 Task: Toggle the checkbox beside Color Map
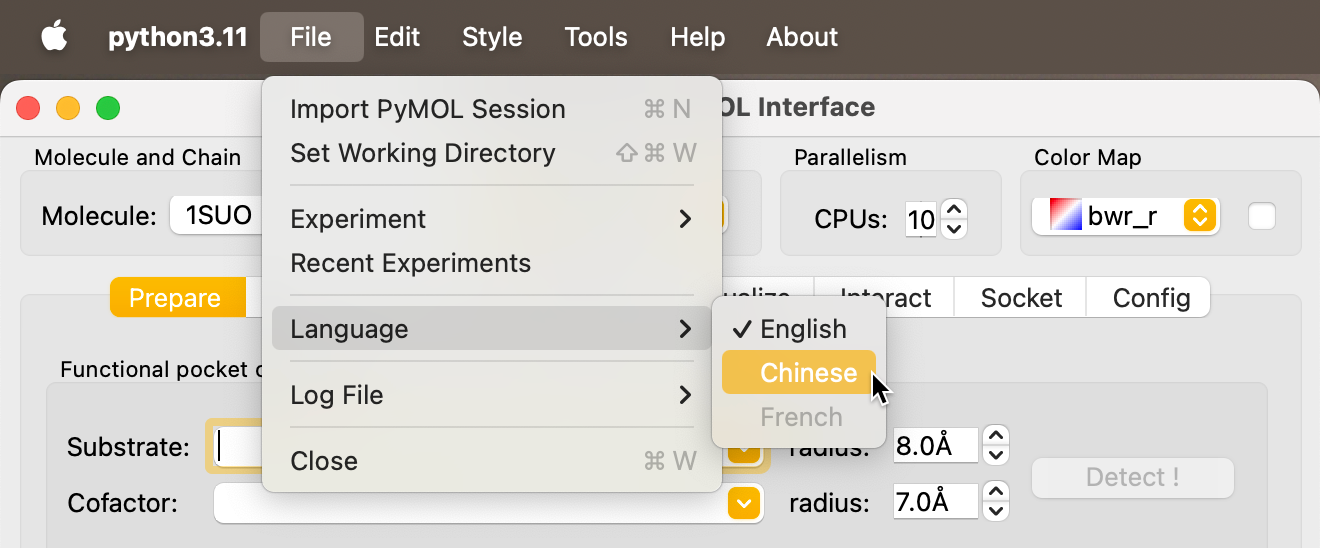1262,215
